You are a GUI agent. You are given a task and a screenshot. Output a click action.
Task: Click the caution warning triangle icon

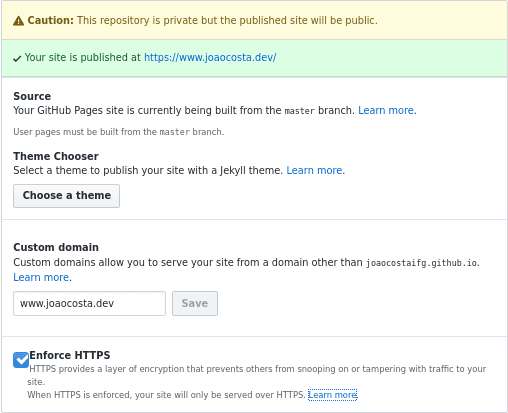coord(18,21)
